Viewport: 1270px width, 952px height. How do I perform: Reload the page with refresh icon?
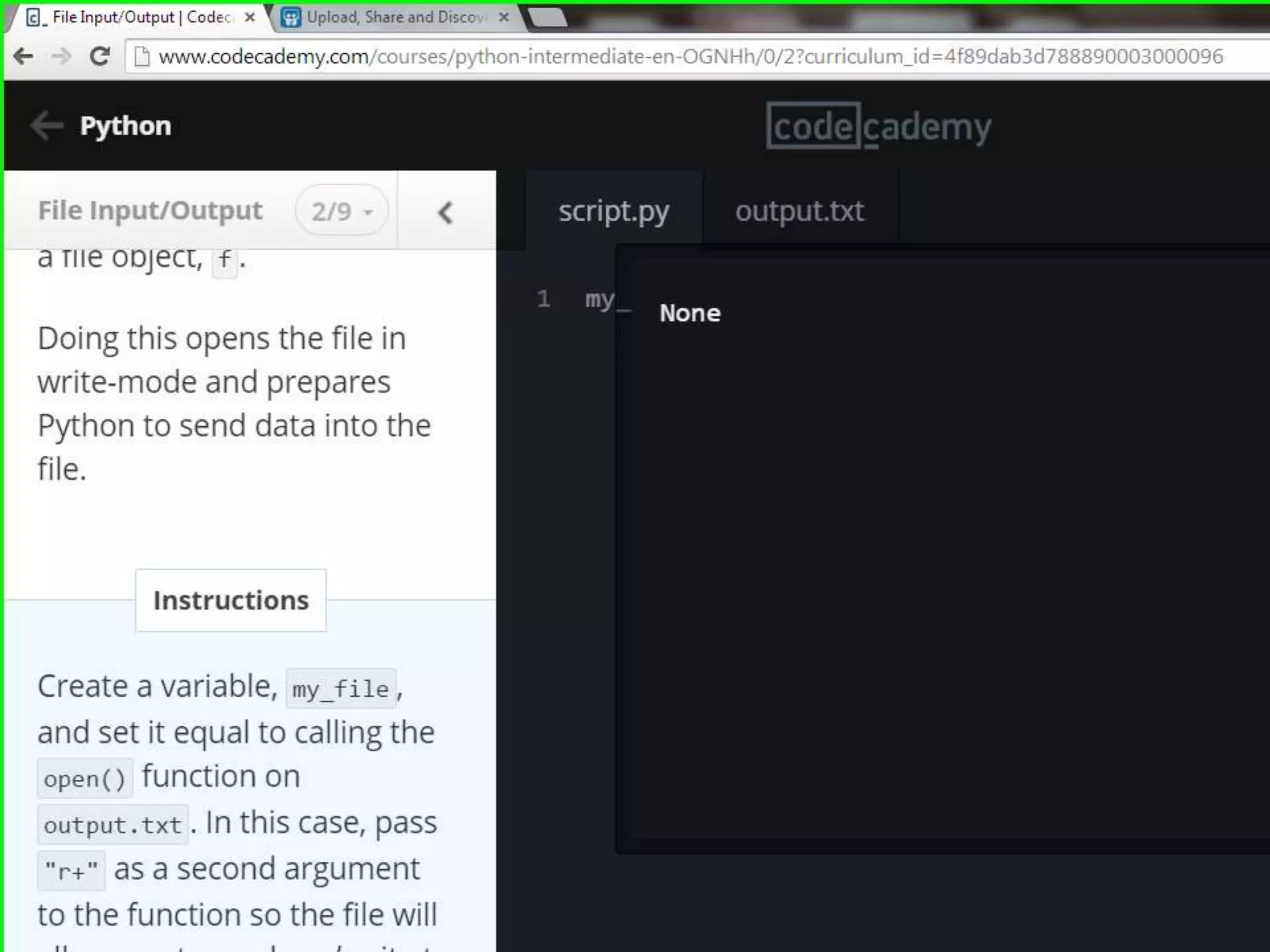pyautogui.click(x=99, y=56)
